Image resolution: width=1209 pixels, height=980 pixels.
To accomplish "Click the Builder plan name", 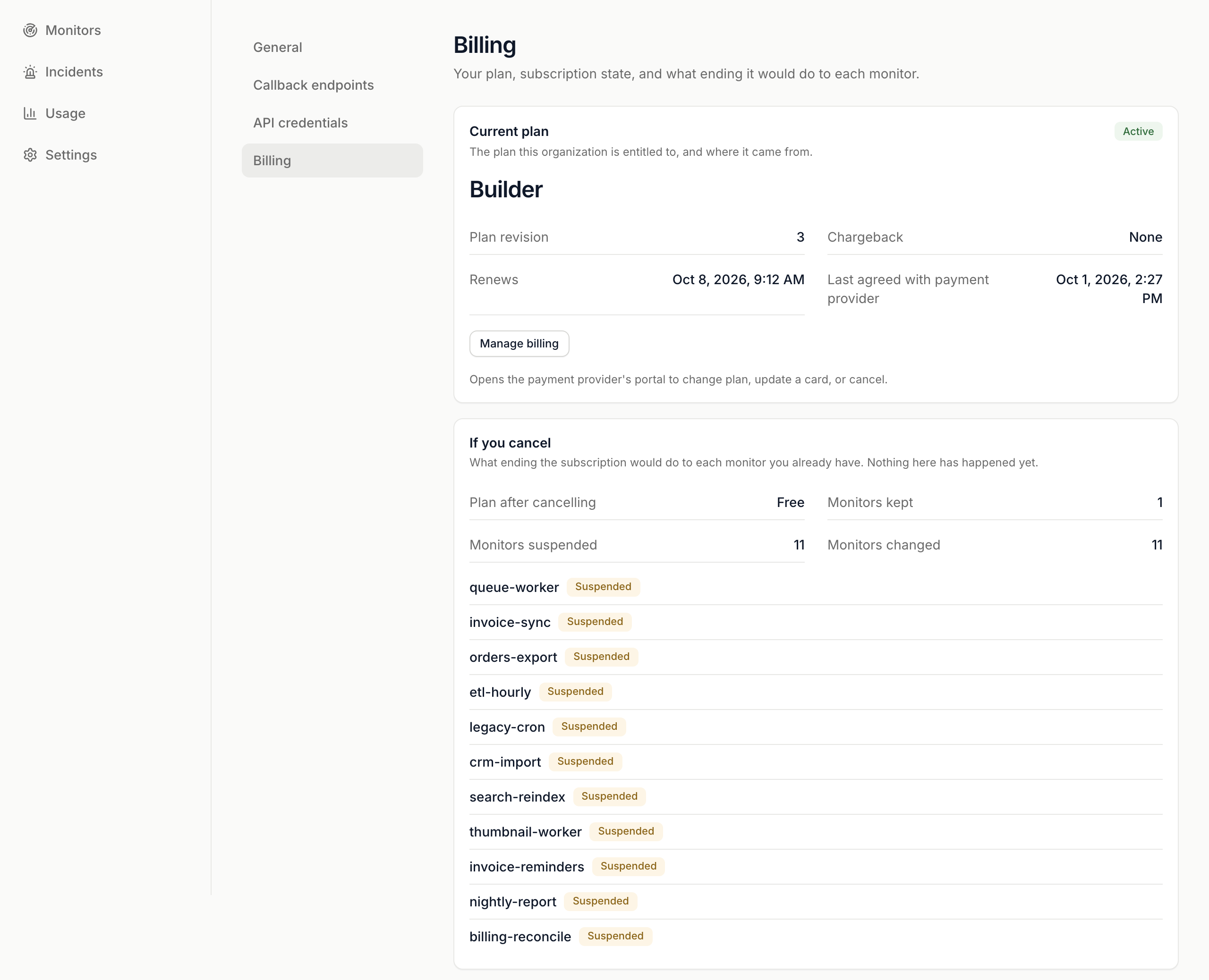I will pos(506,190).
